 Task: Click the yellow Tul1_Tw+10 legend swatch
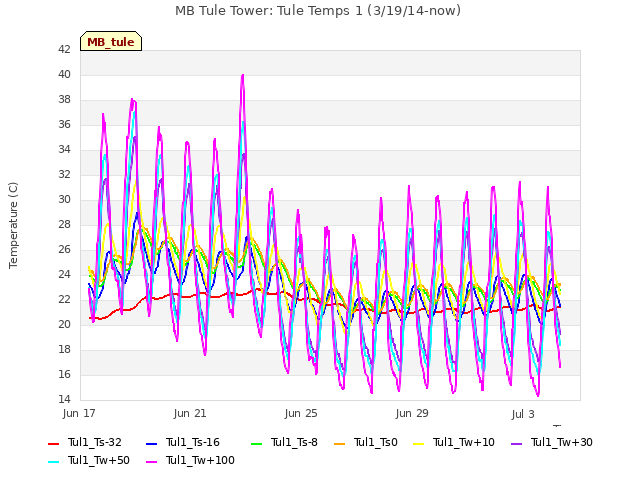(418, 443)
